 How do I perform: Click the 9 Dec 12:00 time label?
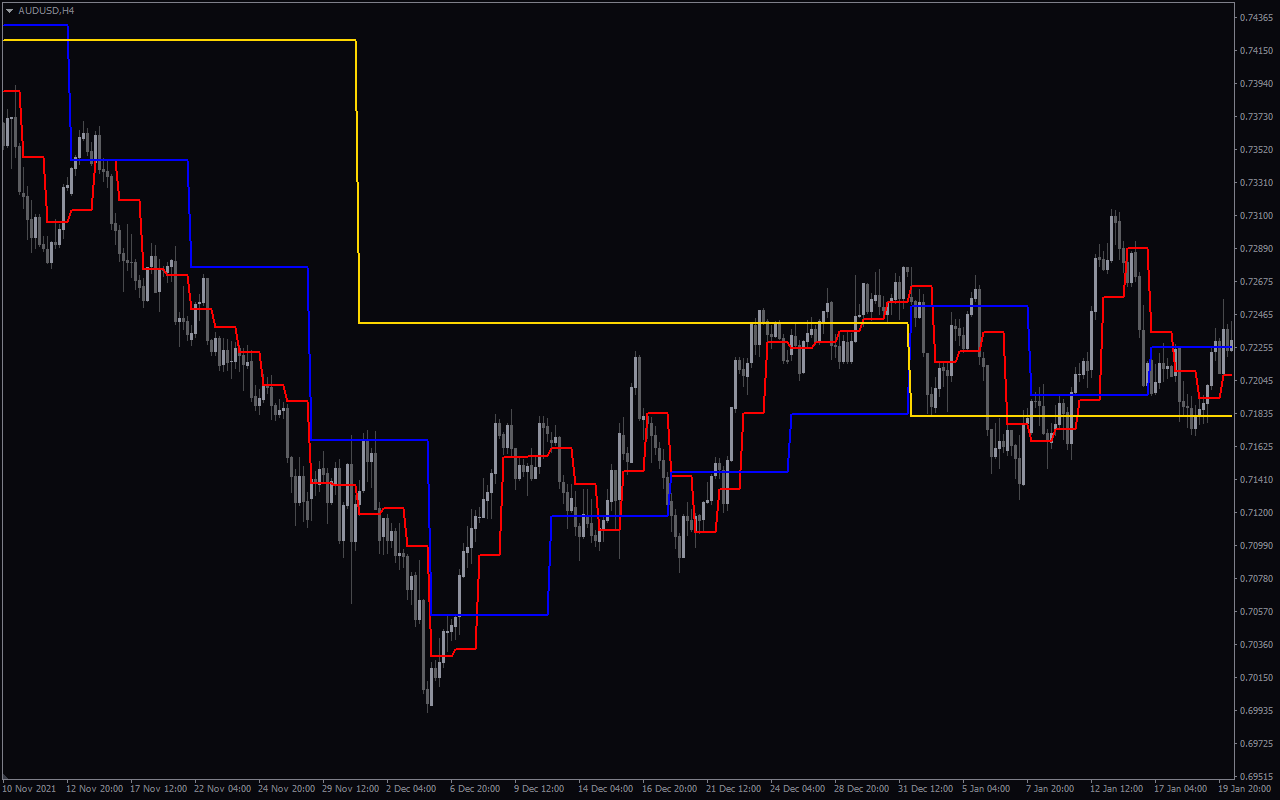point(539,789)
